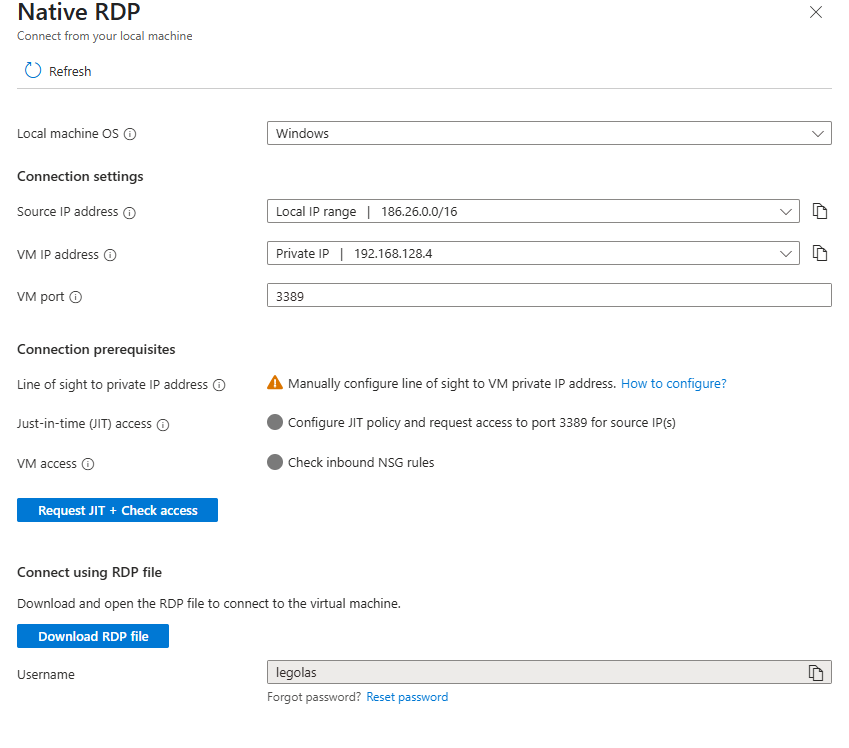Screen dimensions: 849x748
Task: Click the Refresh icon
Action: coord(33,71)
